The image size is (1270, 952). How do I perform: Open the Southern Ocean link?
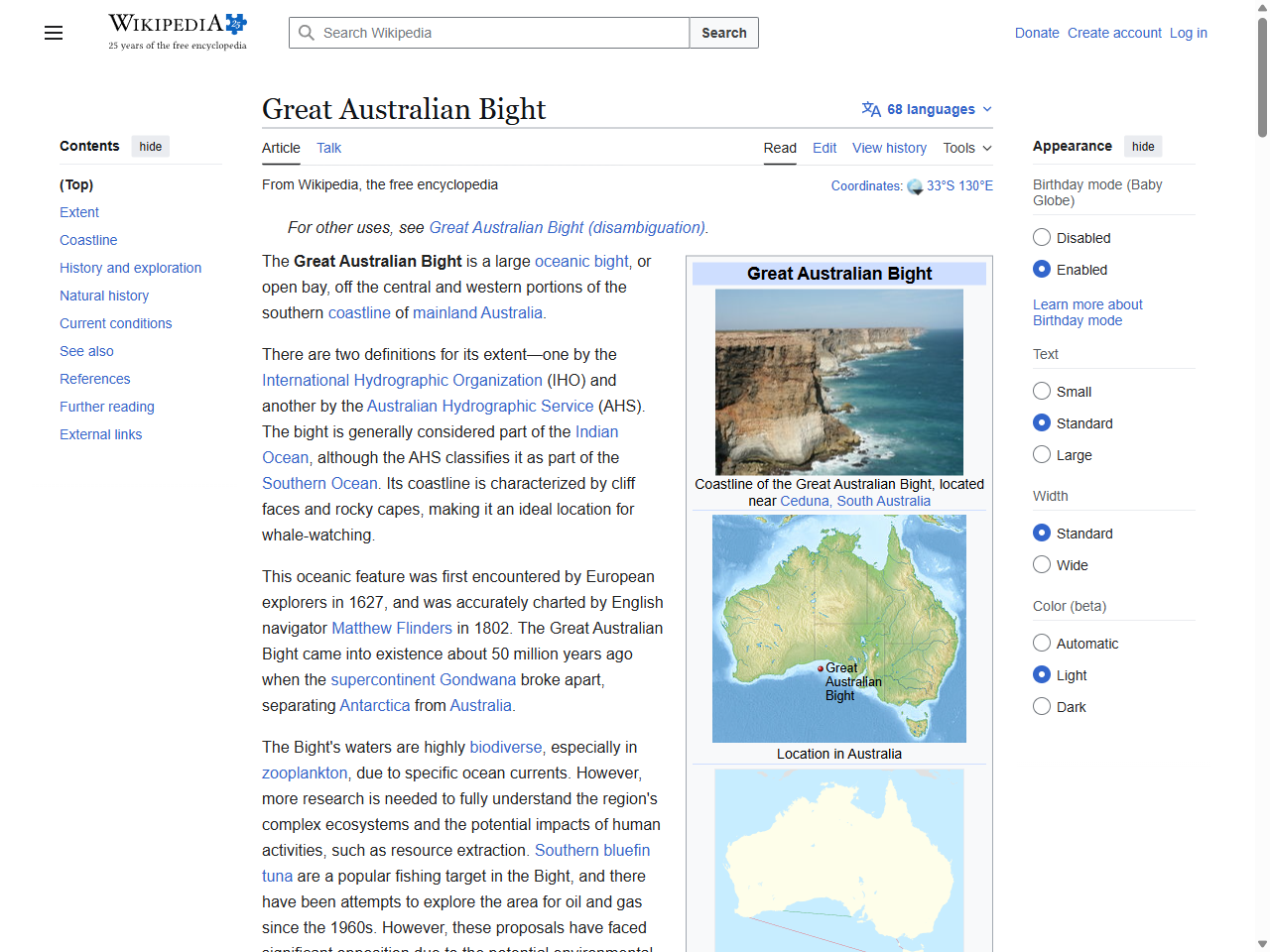319,483
